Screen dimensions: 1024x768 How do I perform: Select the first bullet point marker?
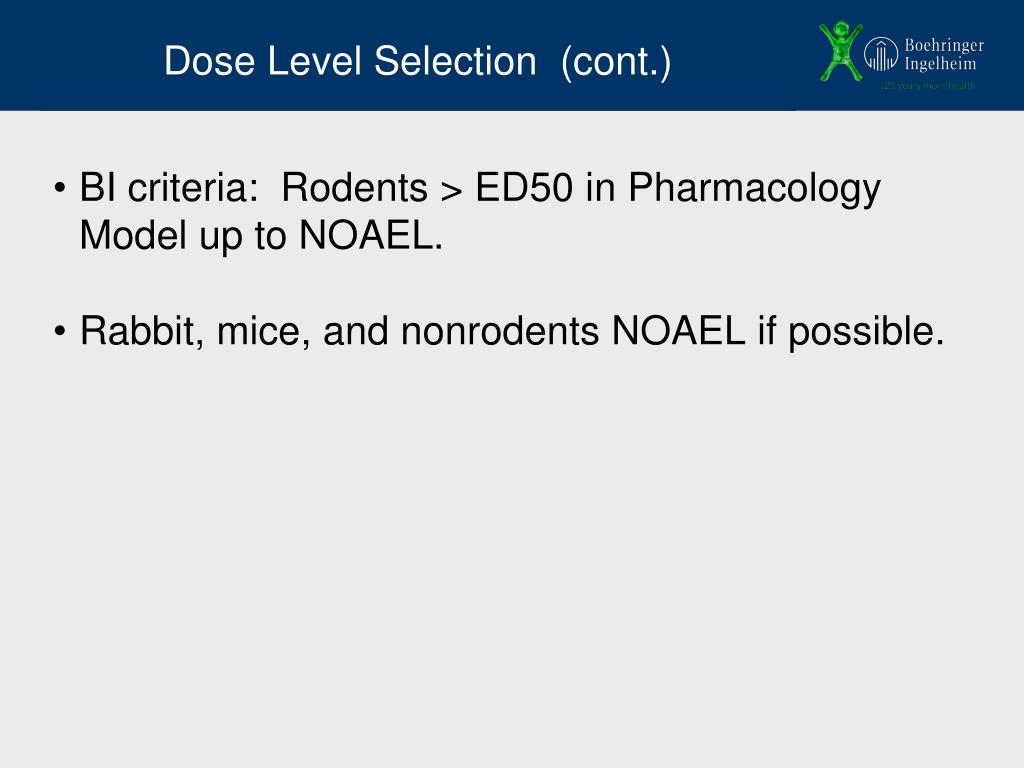click(60, 188)
